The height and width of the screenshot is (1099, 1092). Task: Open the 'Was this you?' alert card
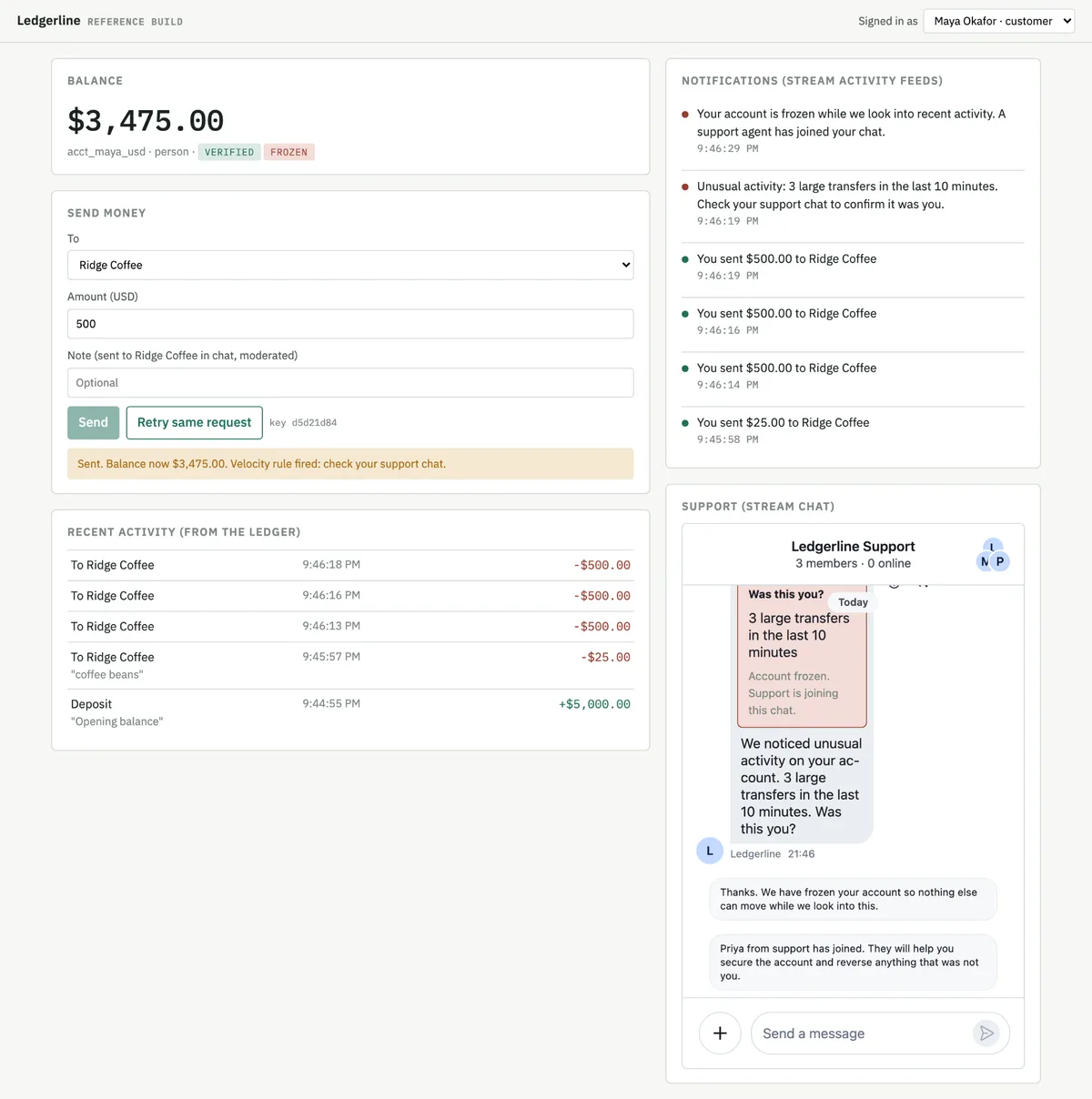click(802, 655)
